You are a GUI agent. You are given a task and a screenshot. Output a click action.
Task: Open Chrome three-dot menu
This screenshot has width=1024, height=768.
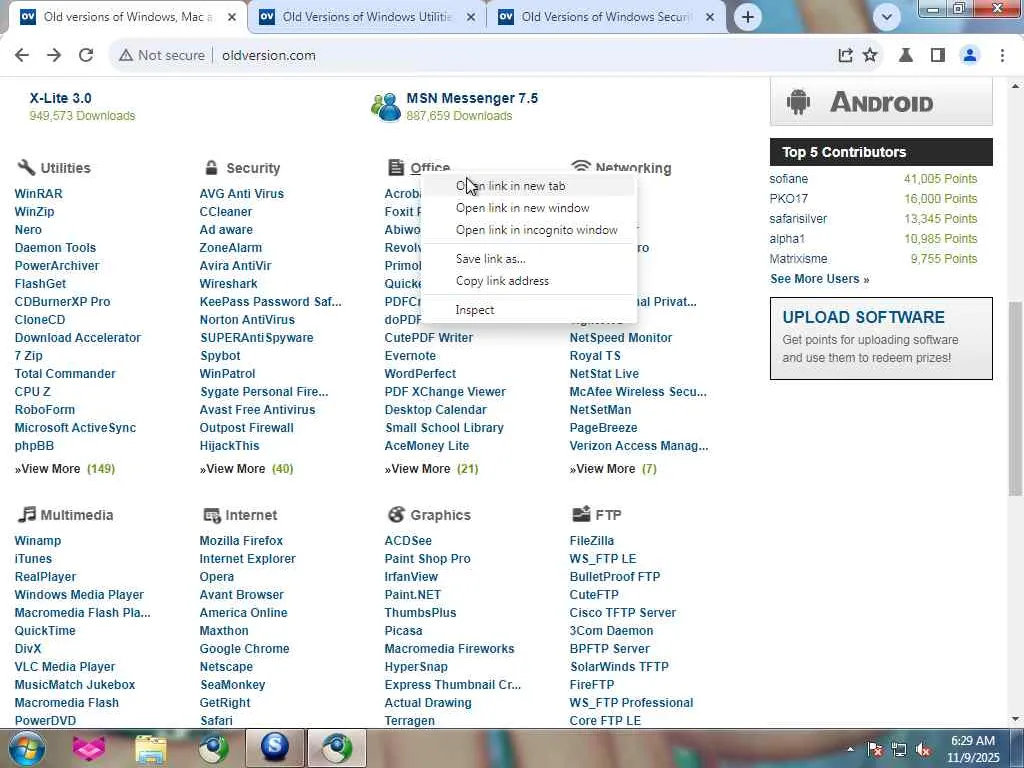[x=1002, y=56]
